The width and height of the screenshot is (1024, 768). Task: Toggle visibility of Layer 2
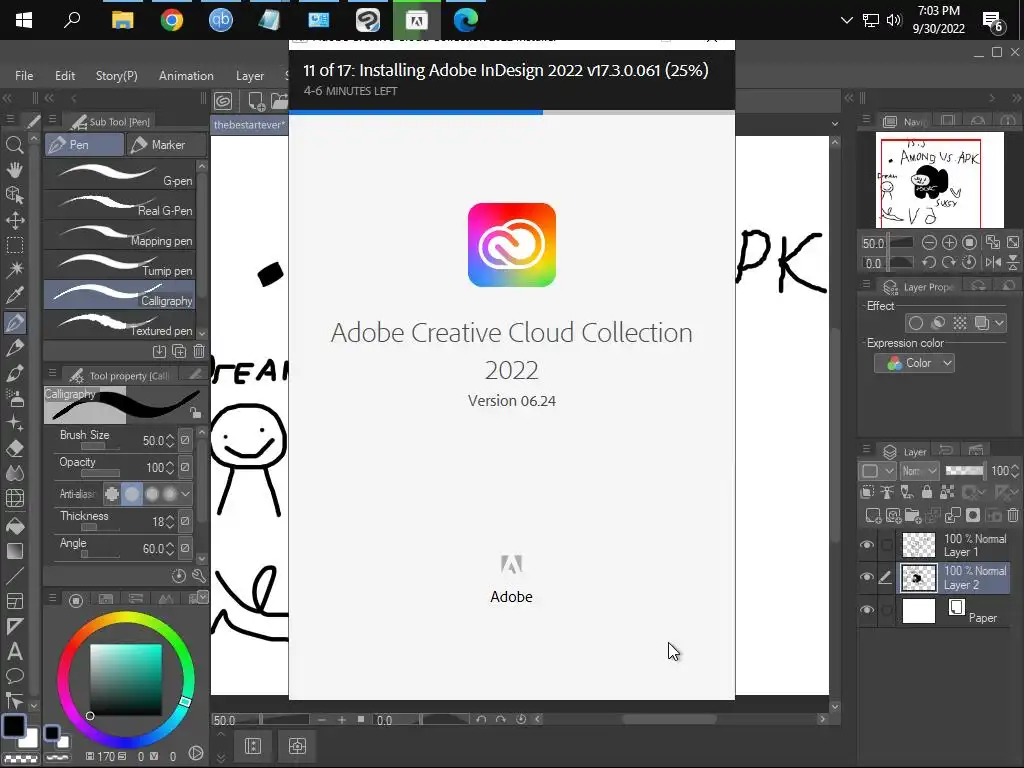(867, 577)
